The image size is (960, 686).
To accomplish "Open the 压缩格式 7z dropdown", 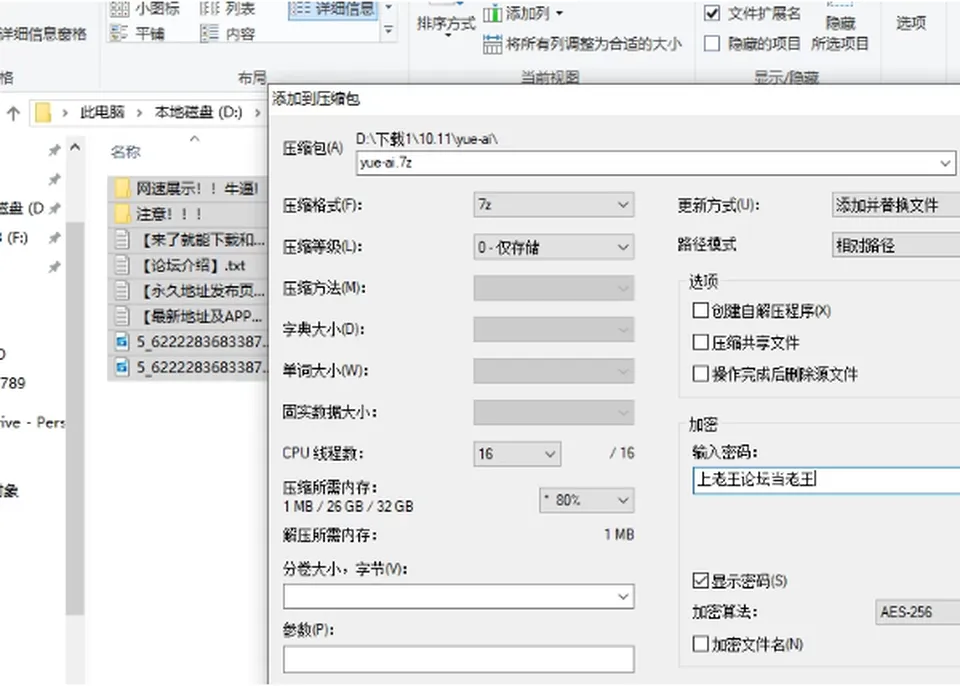I will click(x=553, y=205).
